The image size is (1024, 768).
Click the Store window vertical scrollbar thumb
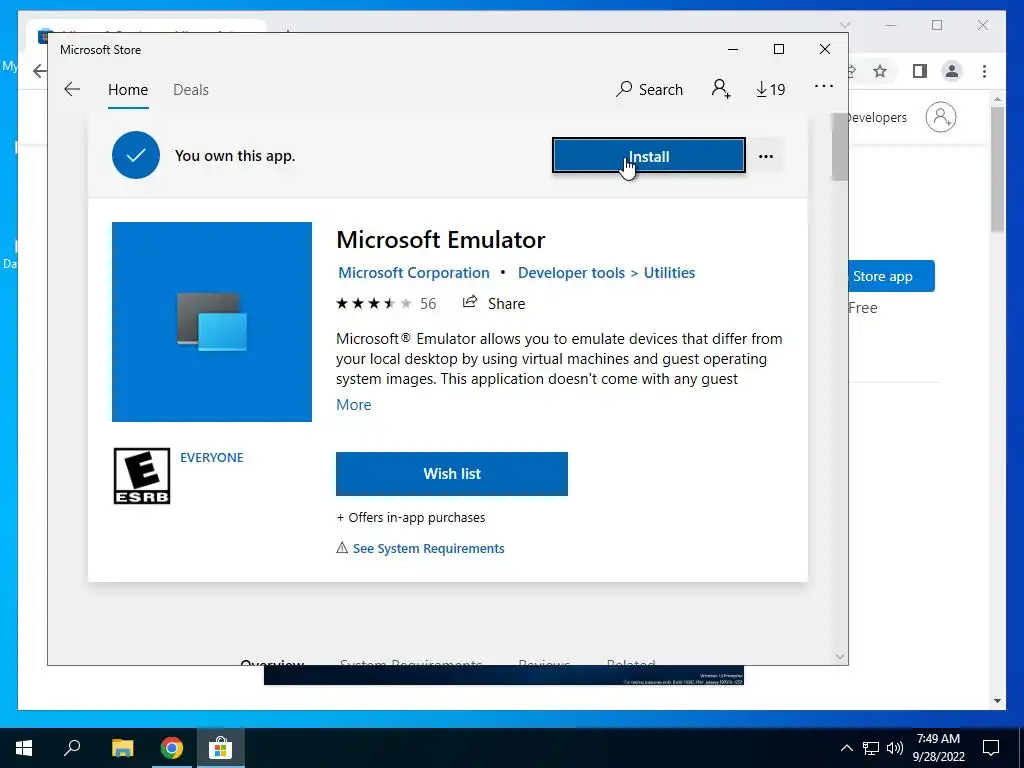(839, 147)
